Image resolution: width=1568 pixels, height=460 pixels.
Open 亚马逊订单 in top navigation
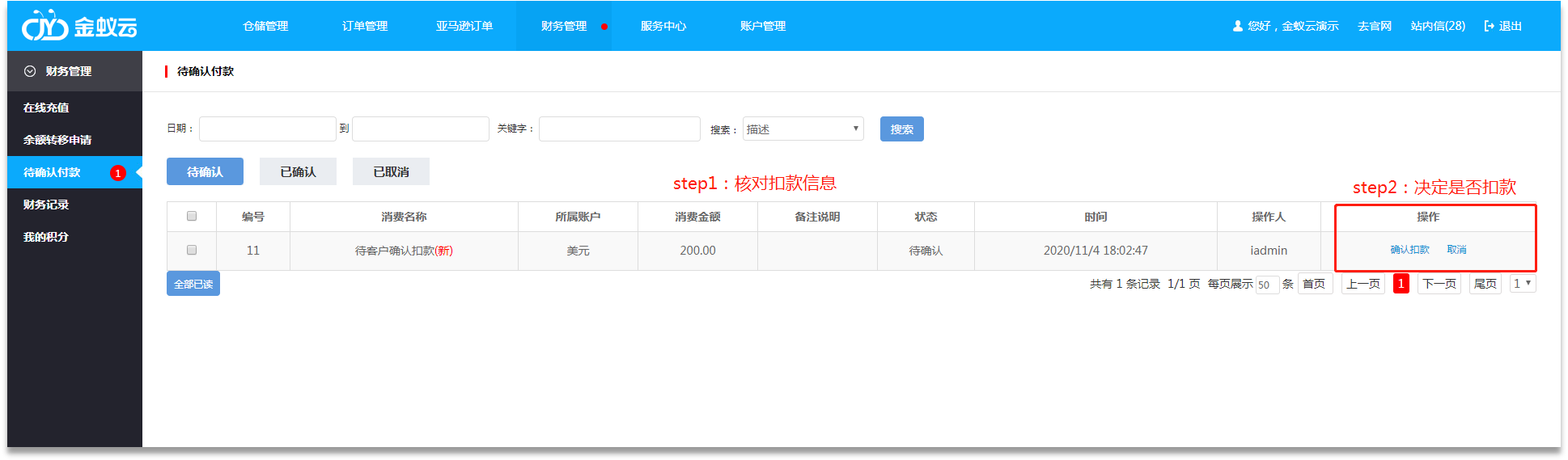point(464,26)
